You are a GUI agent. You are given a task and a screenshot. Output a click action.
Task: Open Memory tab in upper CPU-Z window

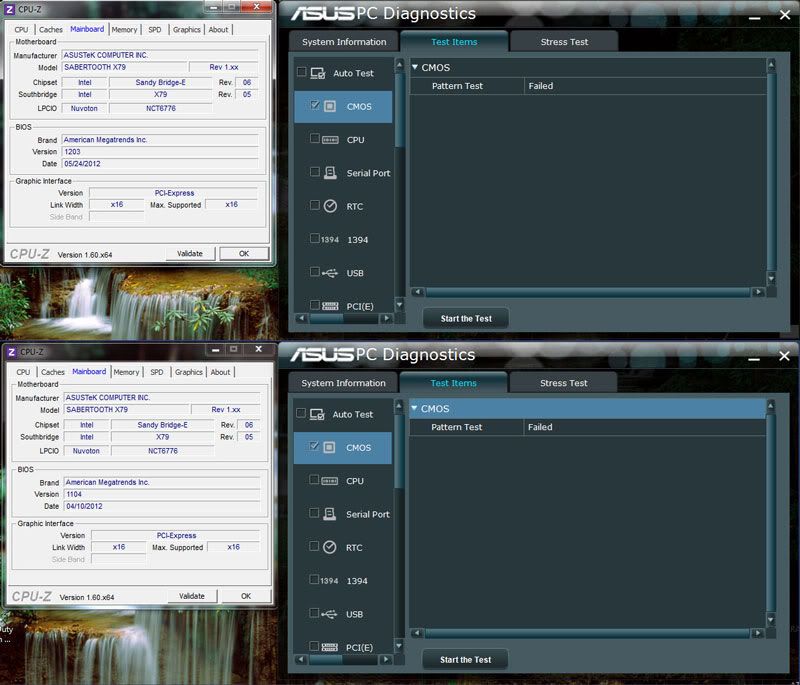coord(124,30)
